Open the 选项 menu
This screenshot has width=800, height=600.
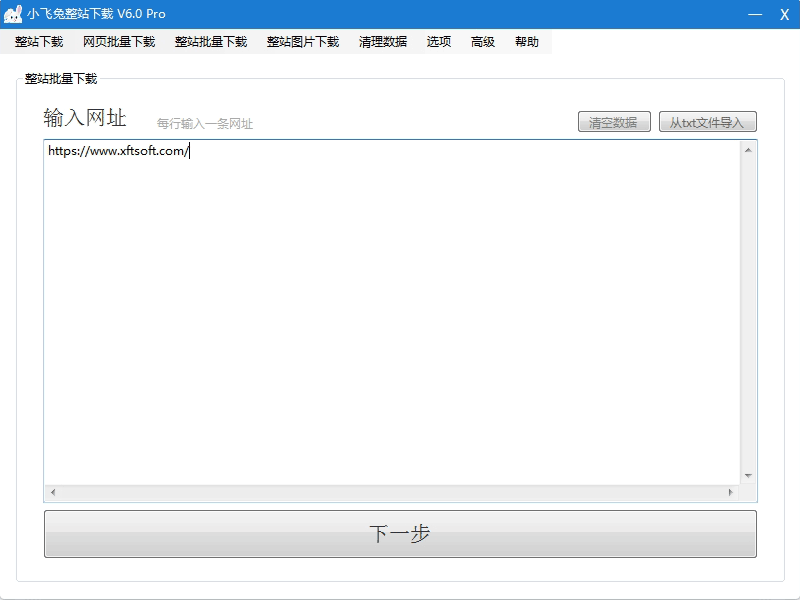pyautogui.click(x=439, y=42)
